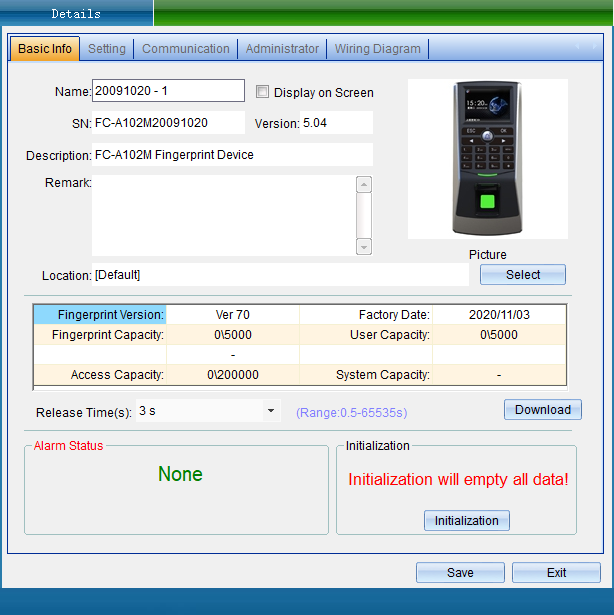Click the Location field showing [Default]

tap(280, 275)
